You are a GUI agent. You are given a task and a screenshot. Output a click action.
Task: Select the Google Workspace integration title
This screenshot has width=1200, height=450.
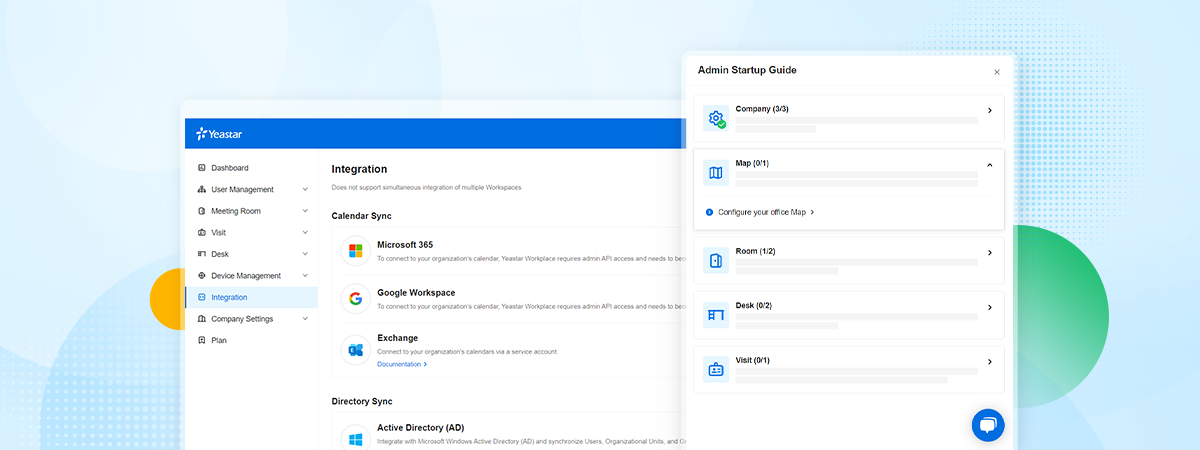[x=416, y=293]
